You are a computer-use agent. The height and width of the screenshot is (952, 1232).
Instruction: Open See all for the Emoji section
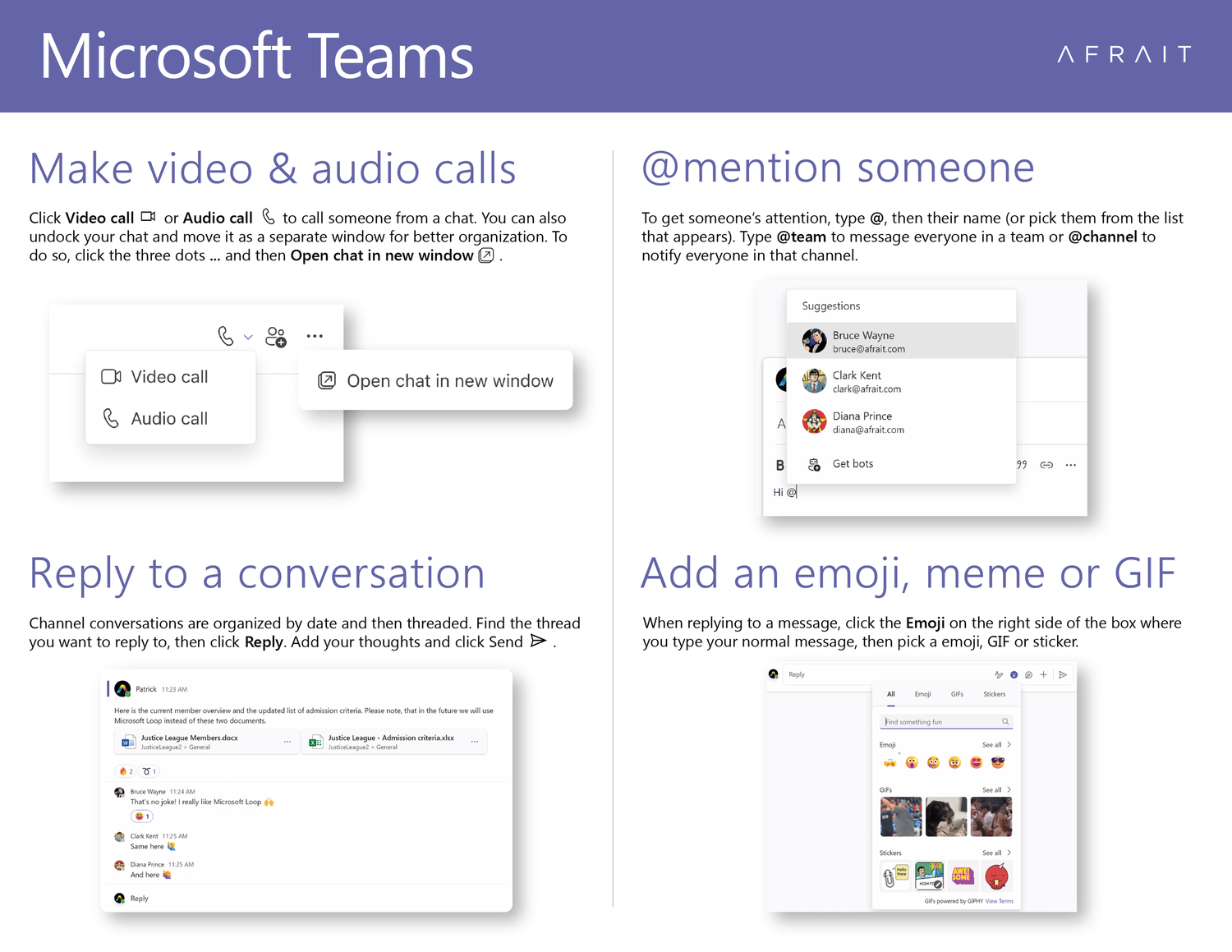992,744
